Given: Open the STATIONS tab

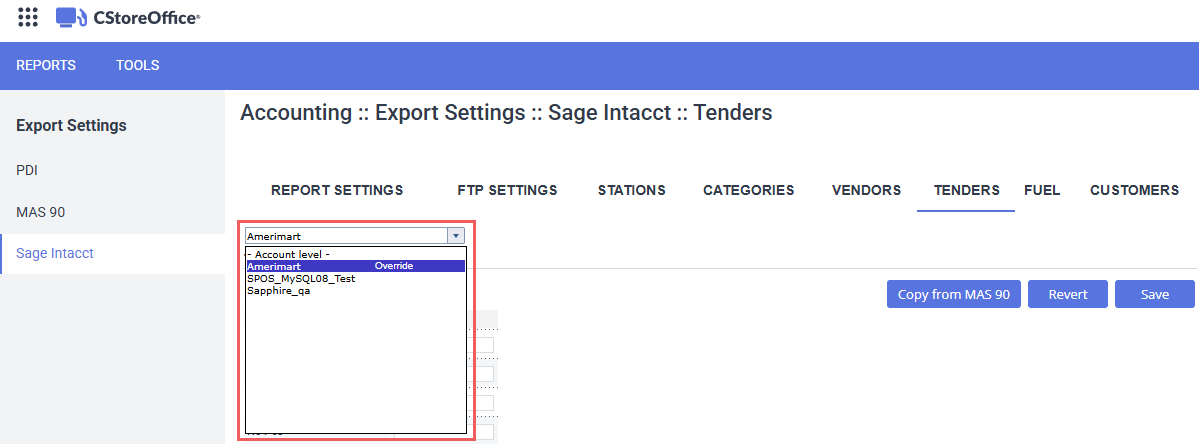Looking at the screenshot, I should tap(632, 190).
